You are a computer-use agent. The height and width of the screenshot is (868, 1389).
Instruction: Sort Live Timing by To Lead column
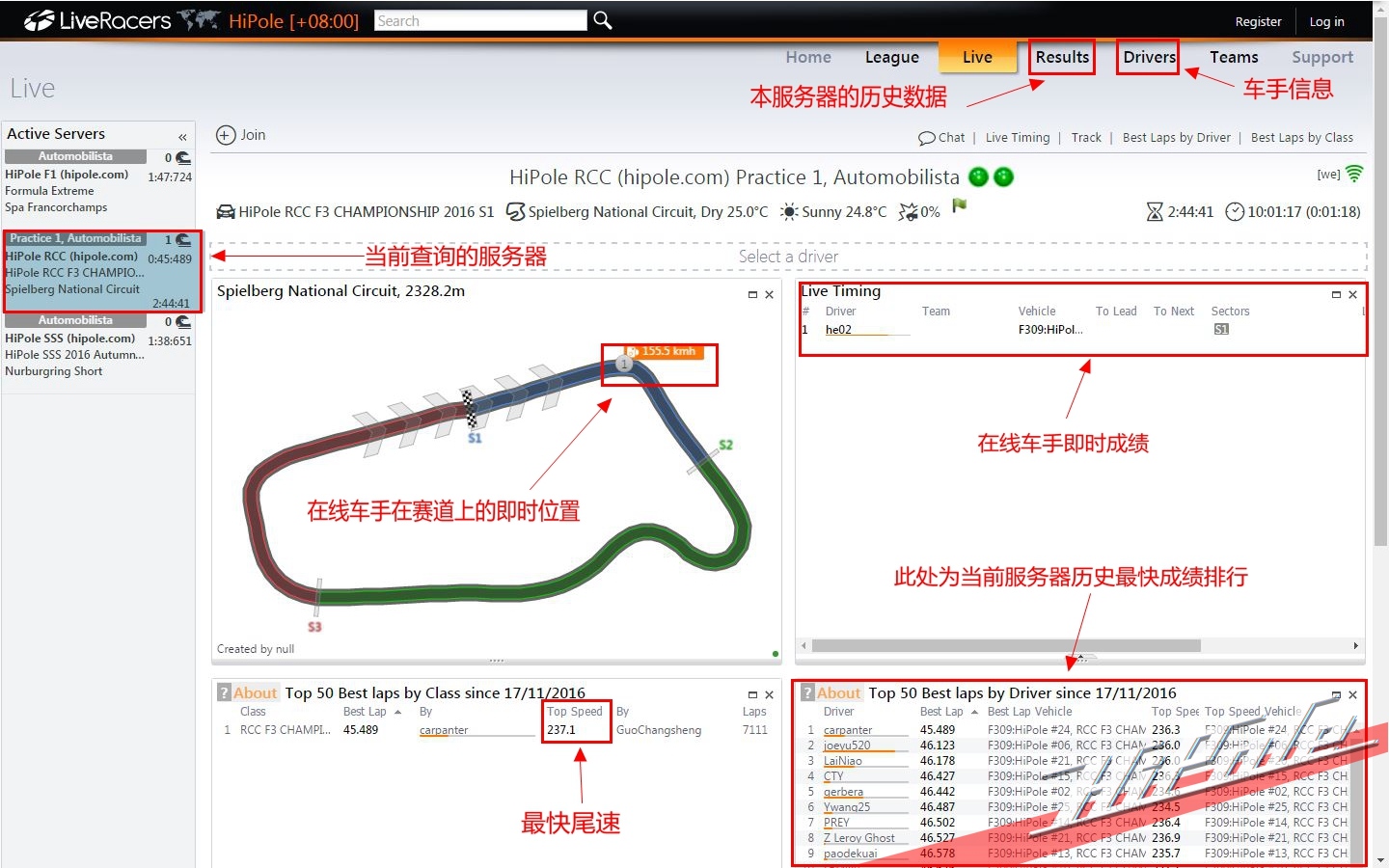click(x=1116, y=312)
